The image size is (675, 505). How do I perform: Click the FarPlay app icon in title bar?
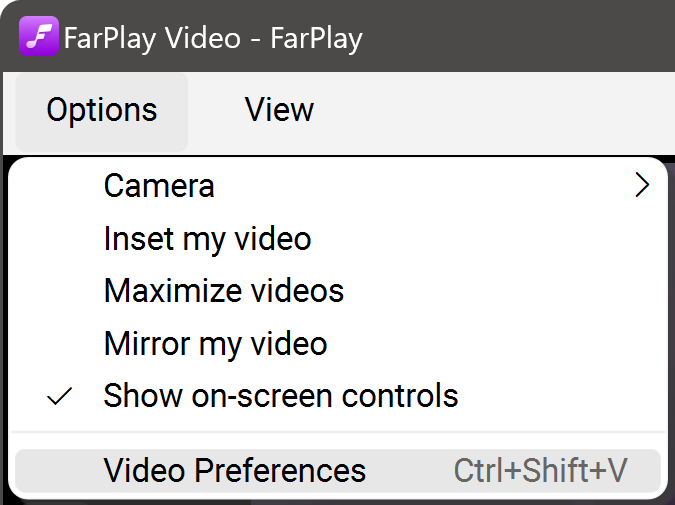click(x=38, y=37)
